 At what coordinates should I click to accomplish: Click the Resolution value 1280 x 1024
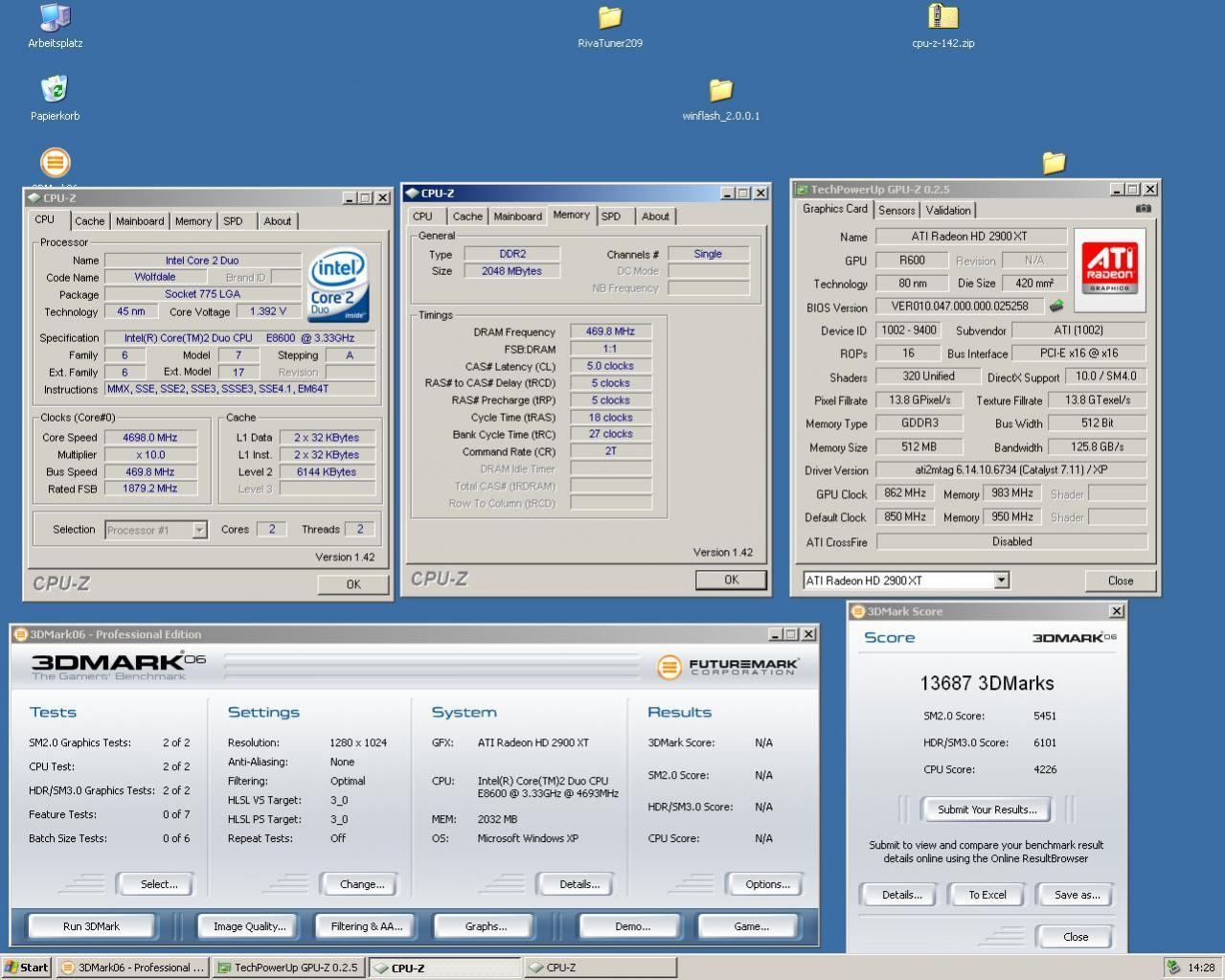358,742
